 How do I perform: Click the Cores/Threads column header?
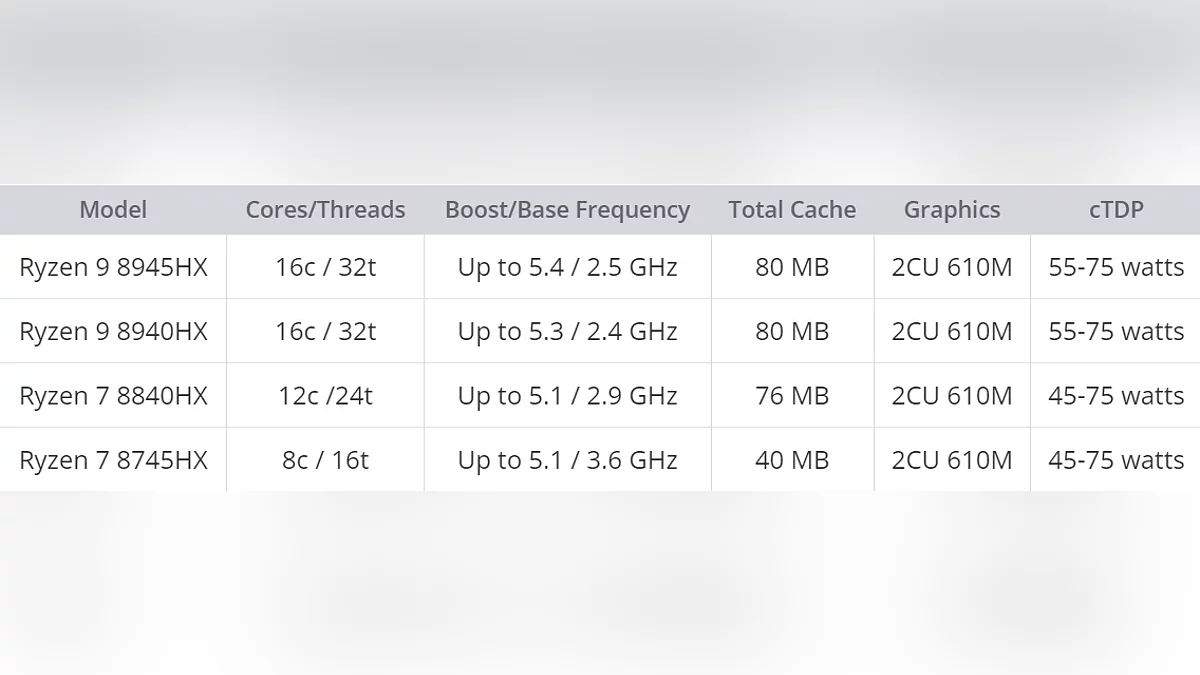click(325, 210)
